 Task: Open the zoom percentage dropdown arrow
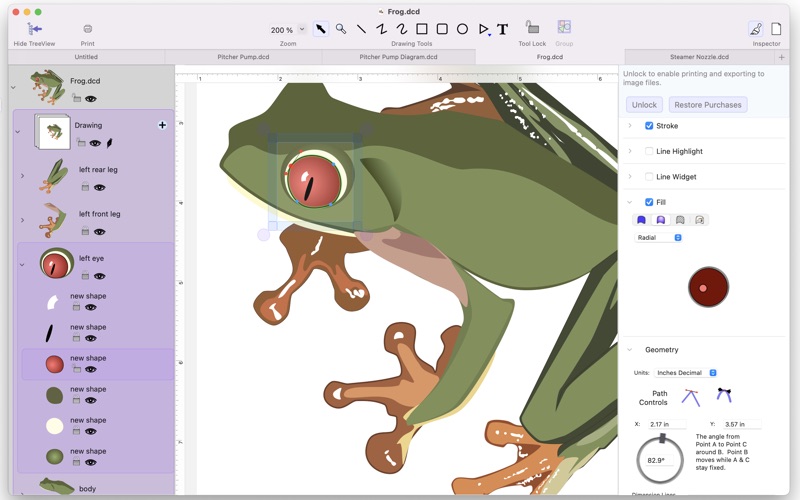pos(302,30)
